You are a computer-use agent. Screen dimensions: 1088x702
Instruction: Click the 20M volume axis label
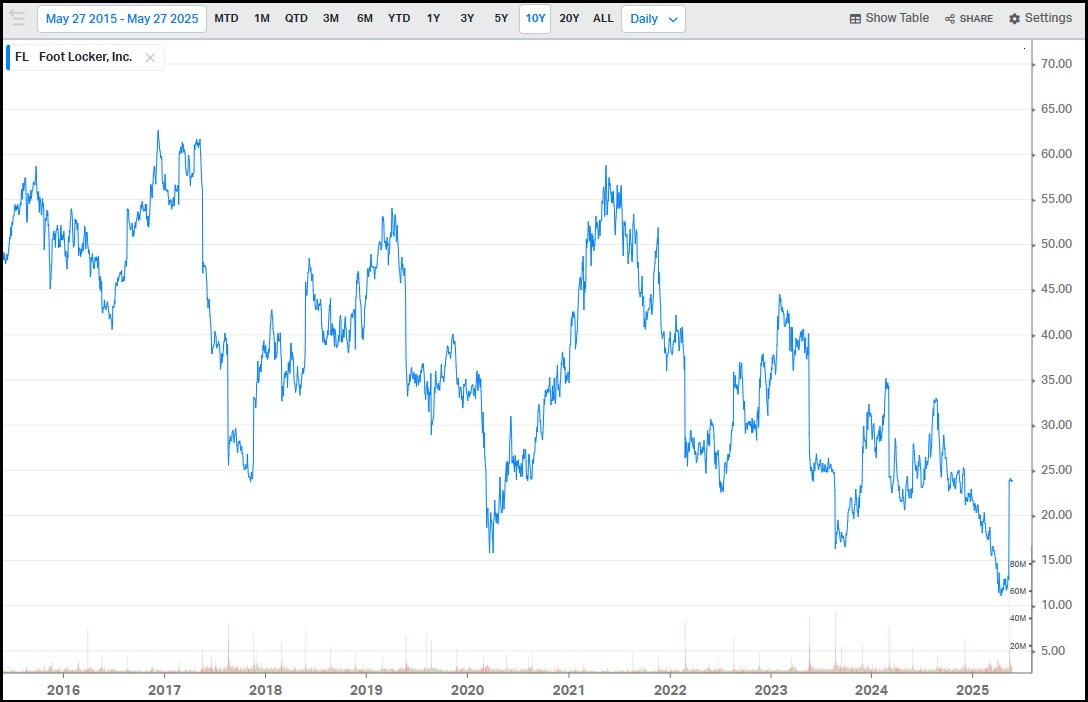click(1018, 646)
